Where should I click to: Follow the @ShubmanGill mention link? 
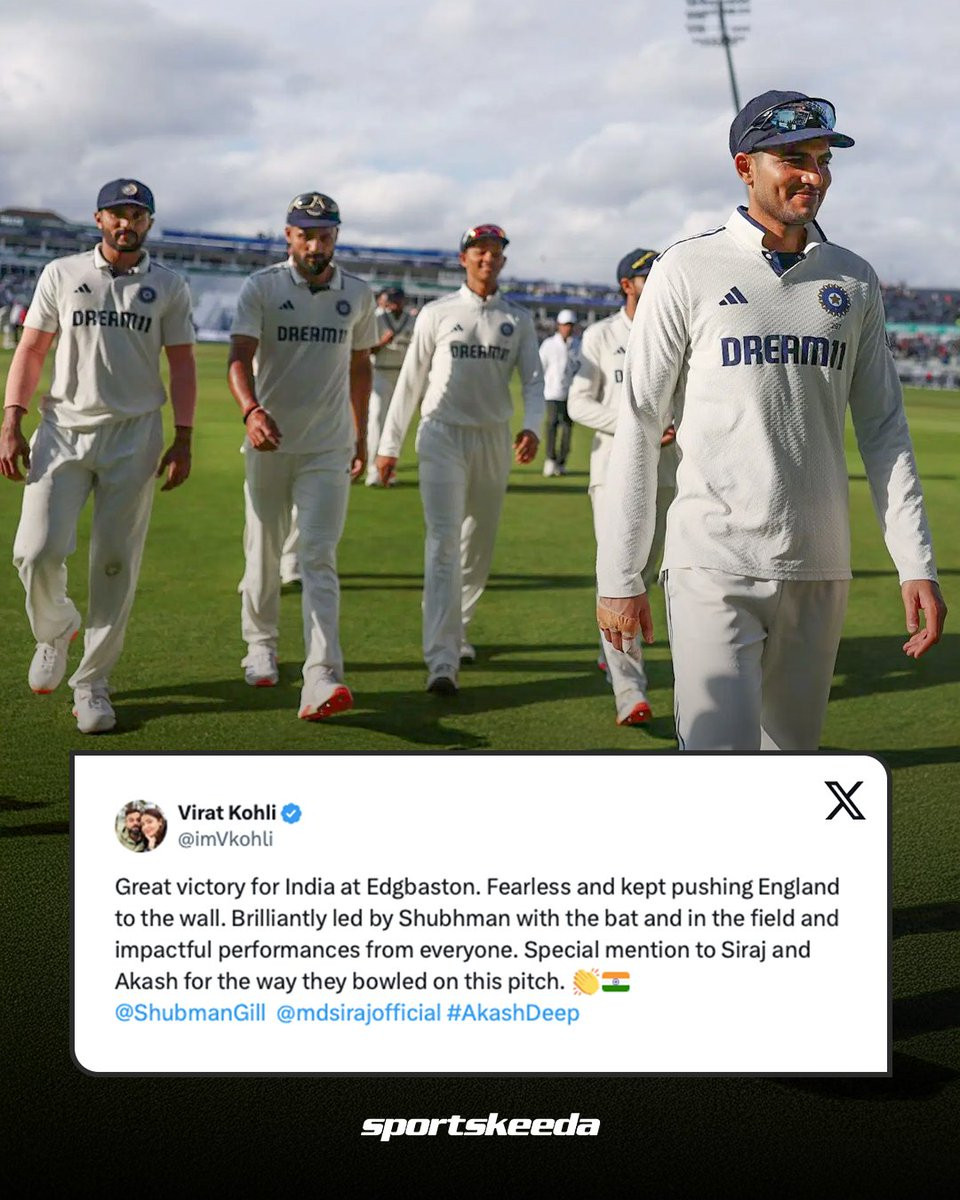pyautogui.click(x=190, y=1013)
